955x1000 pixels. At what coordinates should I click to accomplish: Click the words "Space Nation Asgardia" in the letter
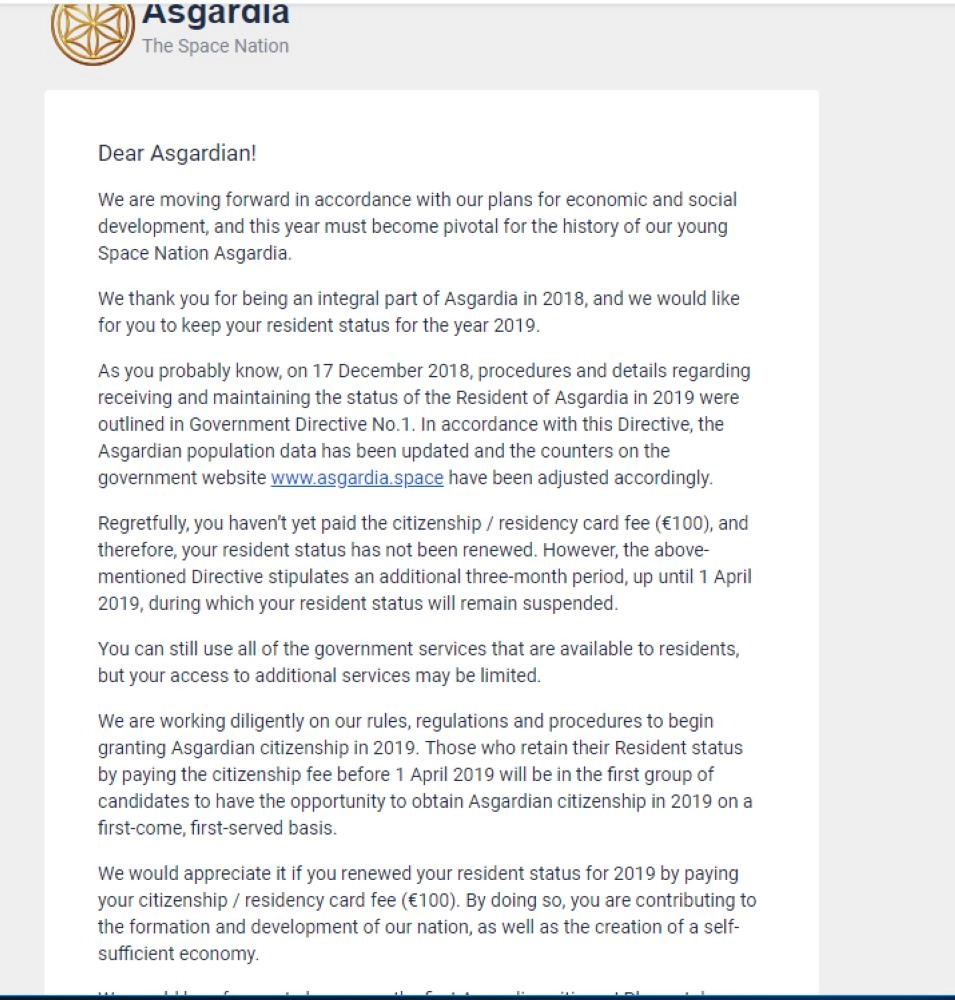tap(195, 253)
